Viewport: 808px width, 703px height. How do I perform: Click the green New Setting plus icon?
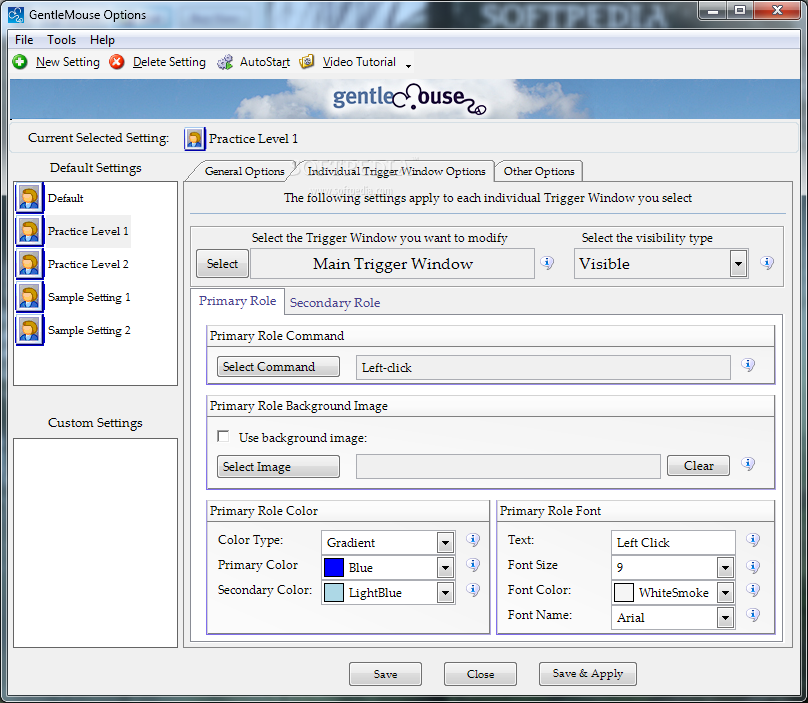point(20,62)
